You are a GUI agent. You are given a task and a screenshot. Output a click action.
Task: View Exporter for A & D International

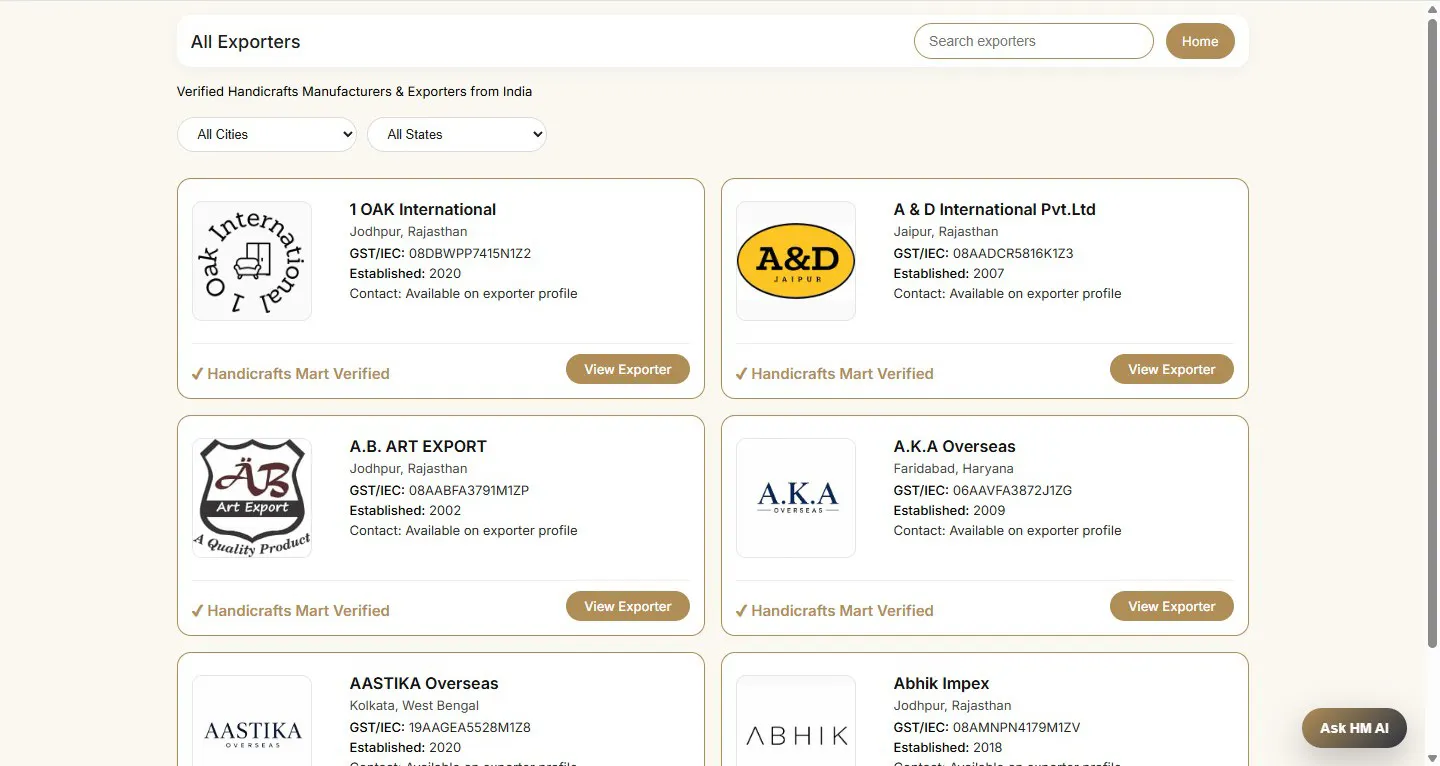tap(1172, 369)
